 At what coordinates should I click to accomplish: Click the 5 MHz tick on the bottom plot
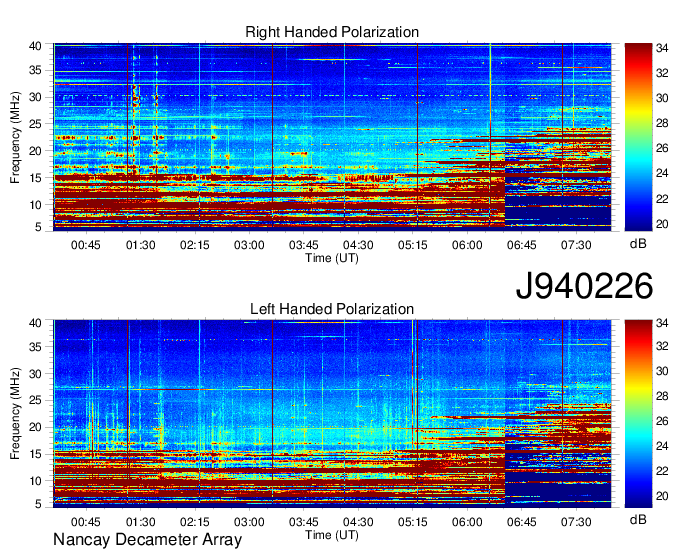tap(38, 504)
